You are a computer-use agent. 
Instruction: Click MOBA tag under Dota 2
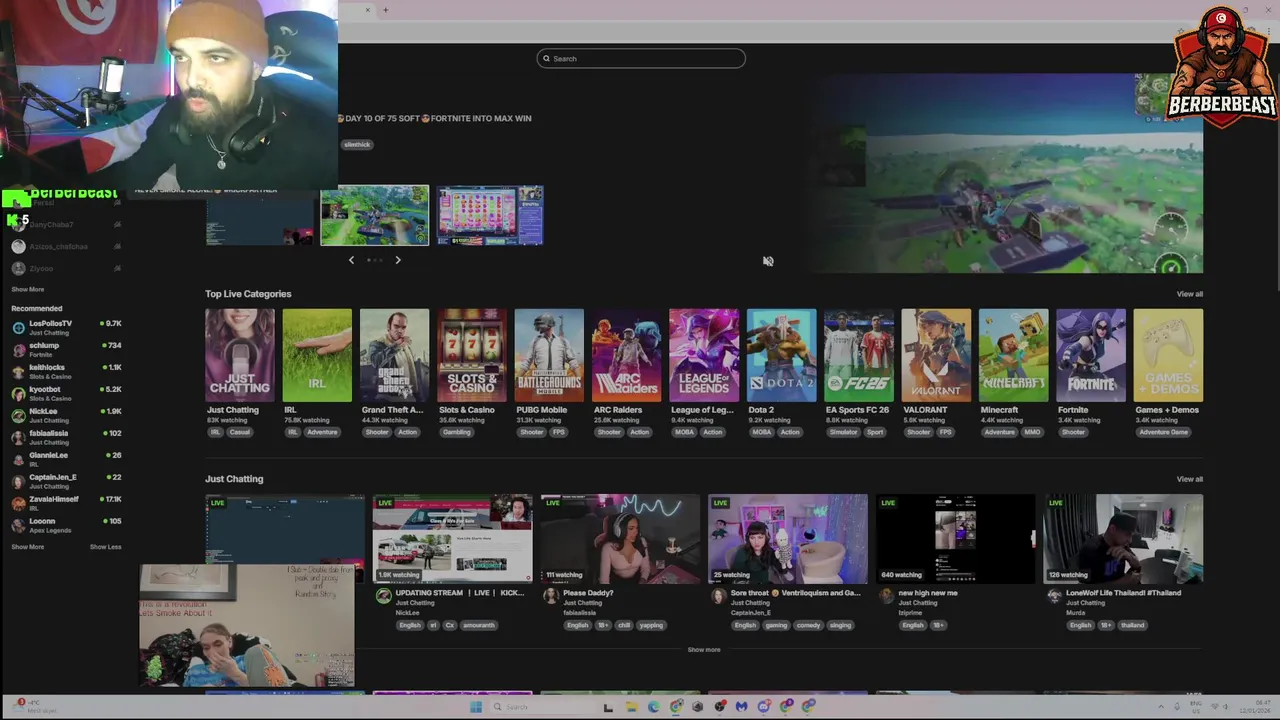coord(761,432)
